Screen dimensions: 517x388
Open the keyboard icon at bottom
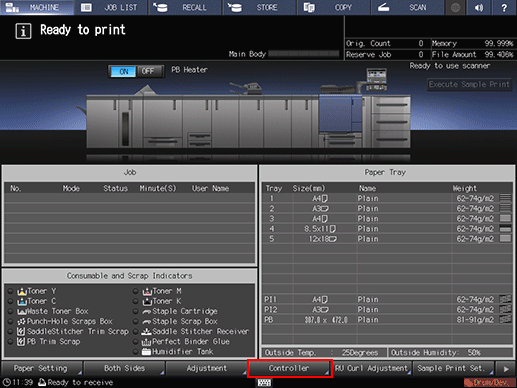pos(264,383)
